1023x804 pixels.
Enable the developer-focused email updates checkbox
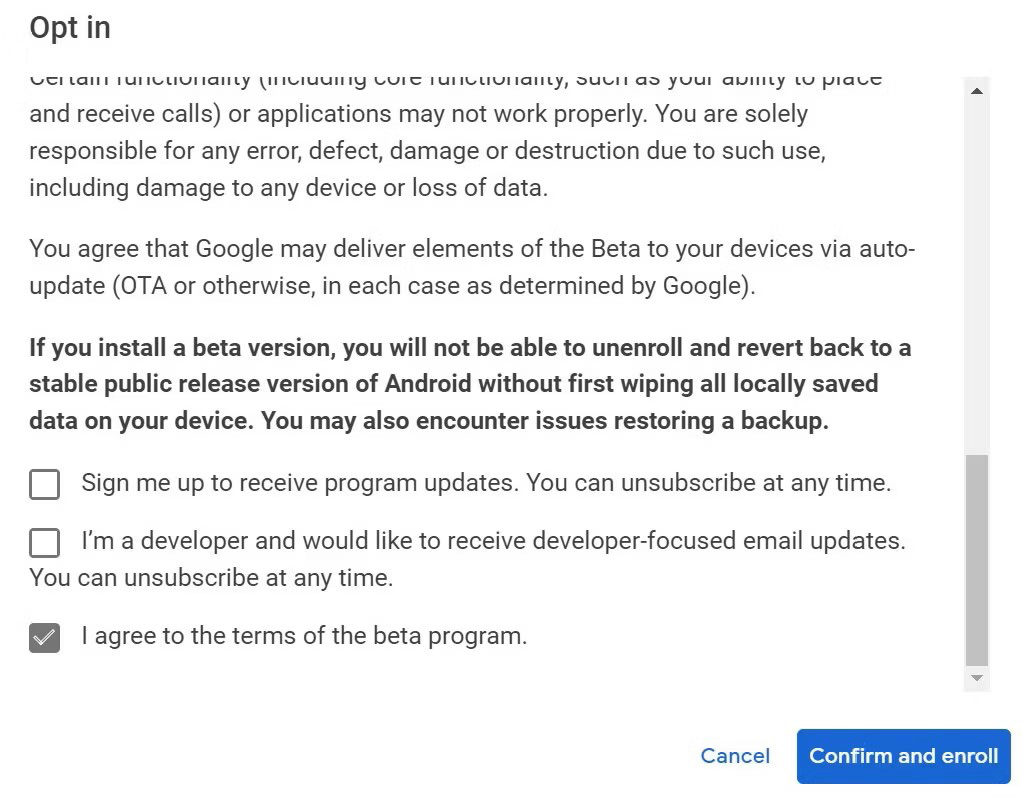44,542
